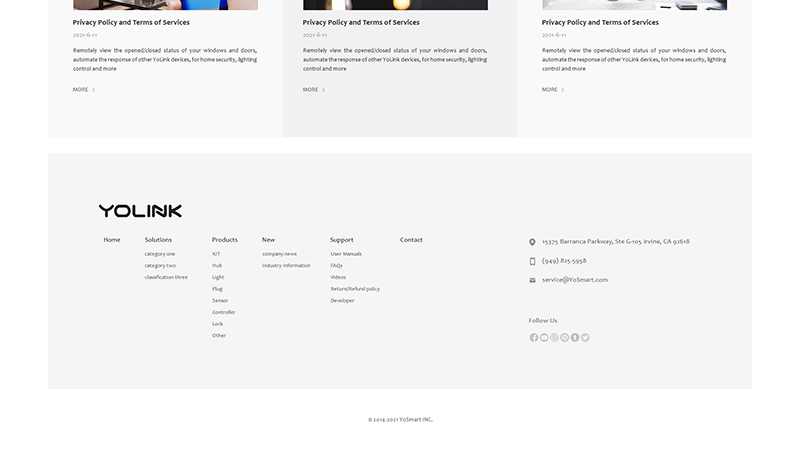This screenshot has width=800, height=450.
Task: Click the service@YoSmart.com email address
Action: [x=574, y=280]
